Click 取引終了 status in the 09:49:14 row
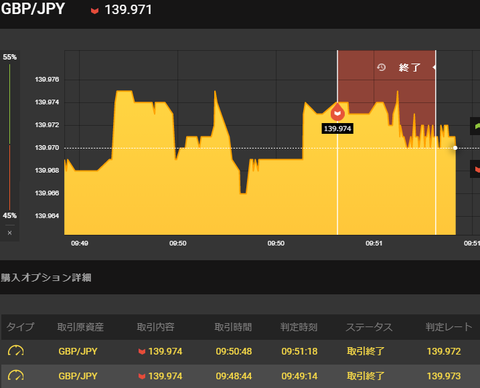480x388 pixels. pos(366,376)
